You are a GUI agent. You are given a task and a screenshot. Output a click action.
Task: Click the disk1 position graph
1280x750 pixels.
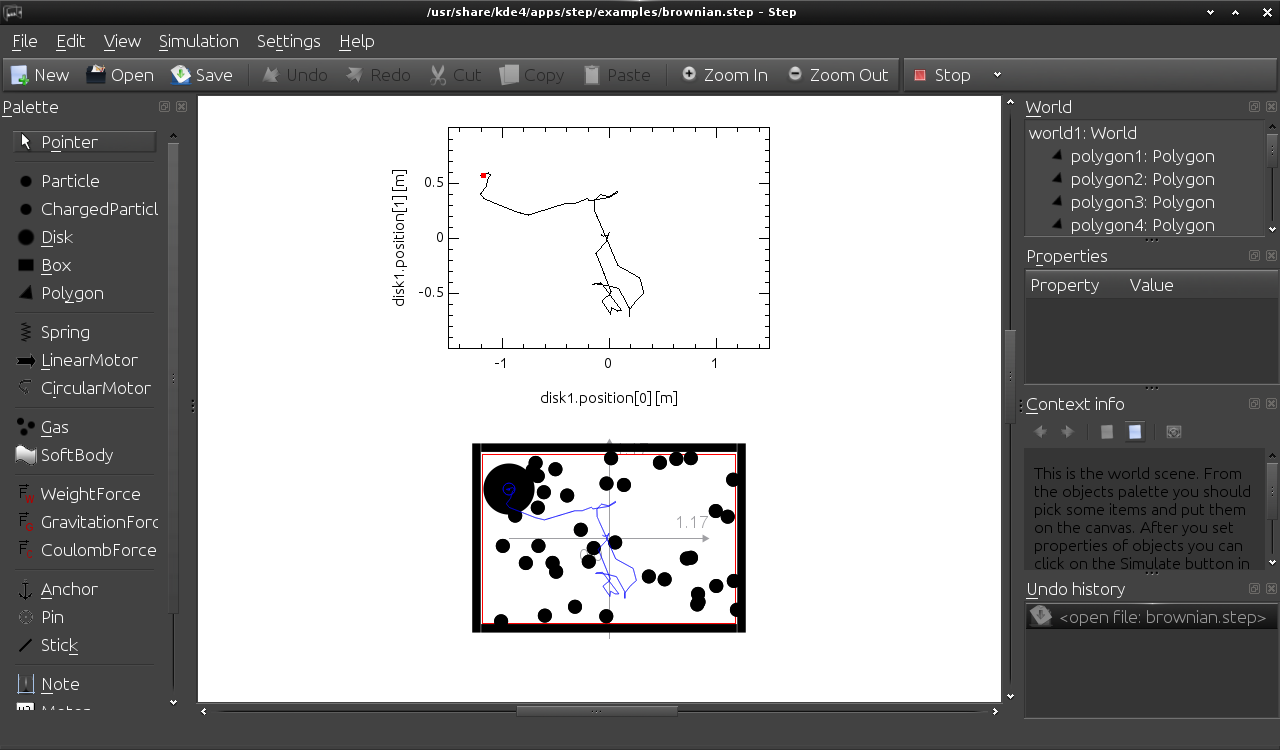pyautogui.click(x=609, y=238)
